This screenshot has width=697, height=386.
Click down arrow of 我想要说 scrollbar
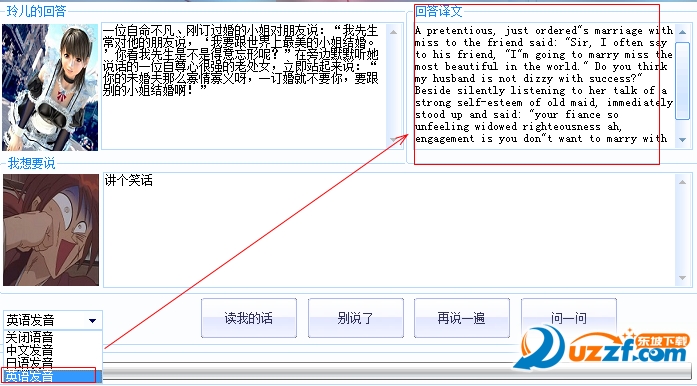coord(683,278)
